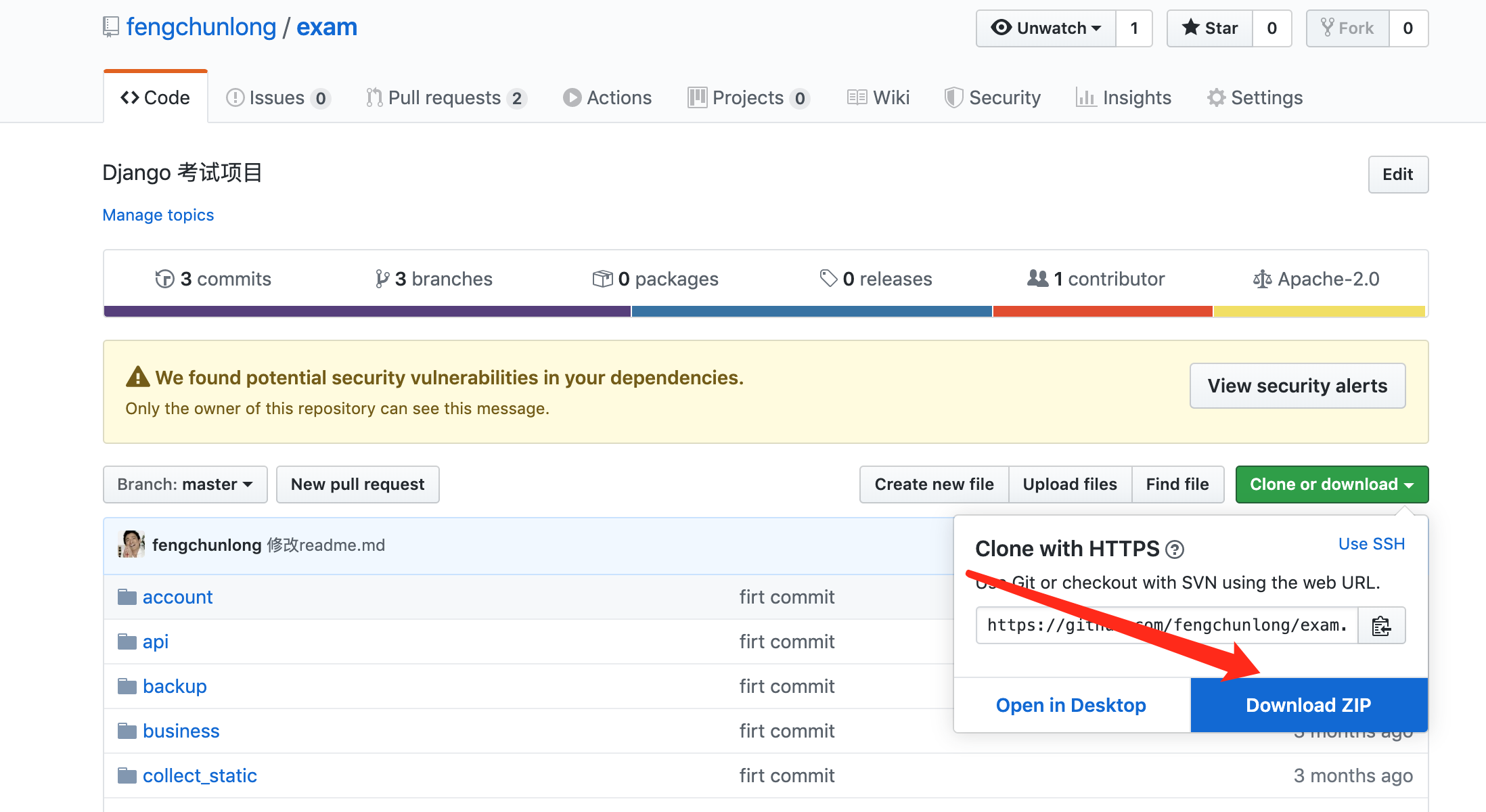Viewport: 1486px width, 812px height.
Task: Click the help question mark icon next to Clone with HTTPS
Action: point(1175,549)
